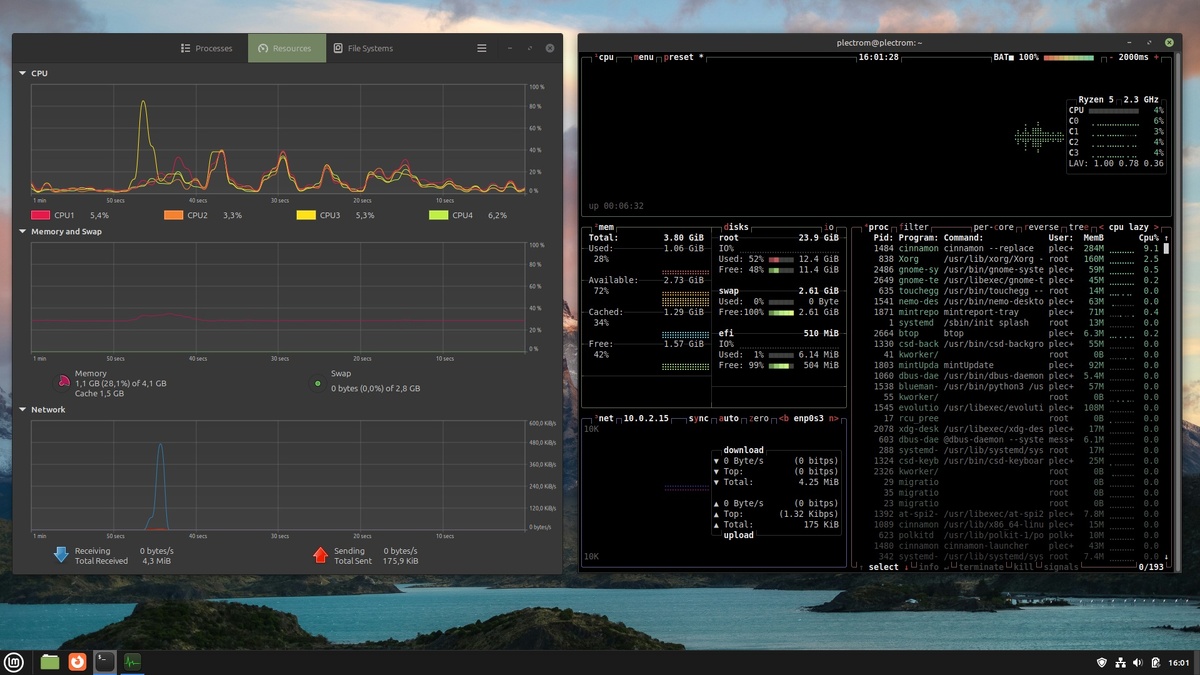Toggle disks io mode in btop
Viewport: 1200px width, 675px height.
click(x=829, y=227)
